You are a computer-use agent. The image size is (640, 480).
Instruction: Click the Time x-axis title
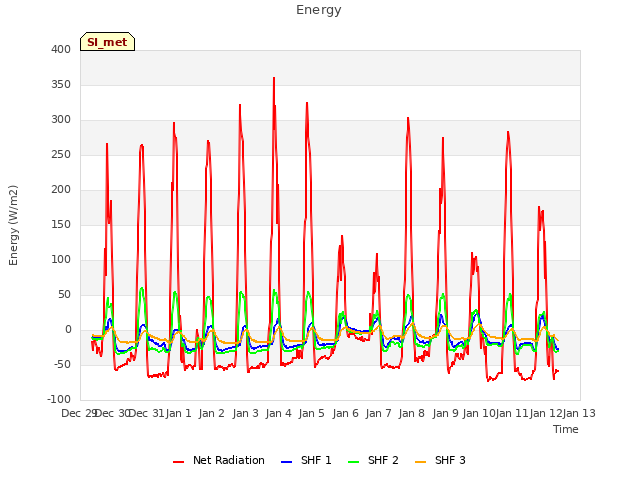click(566, 429)
